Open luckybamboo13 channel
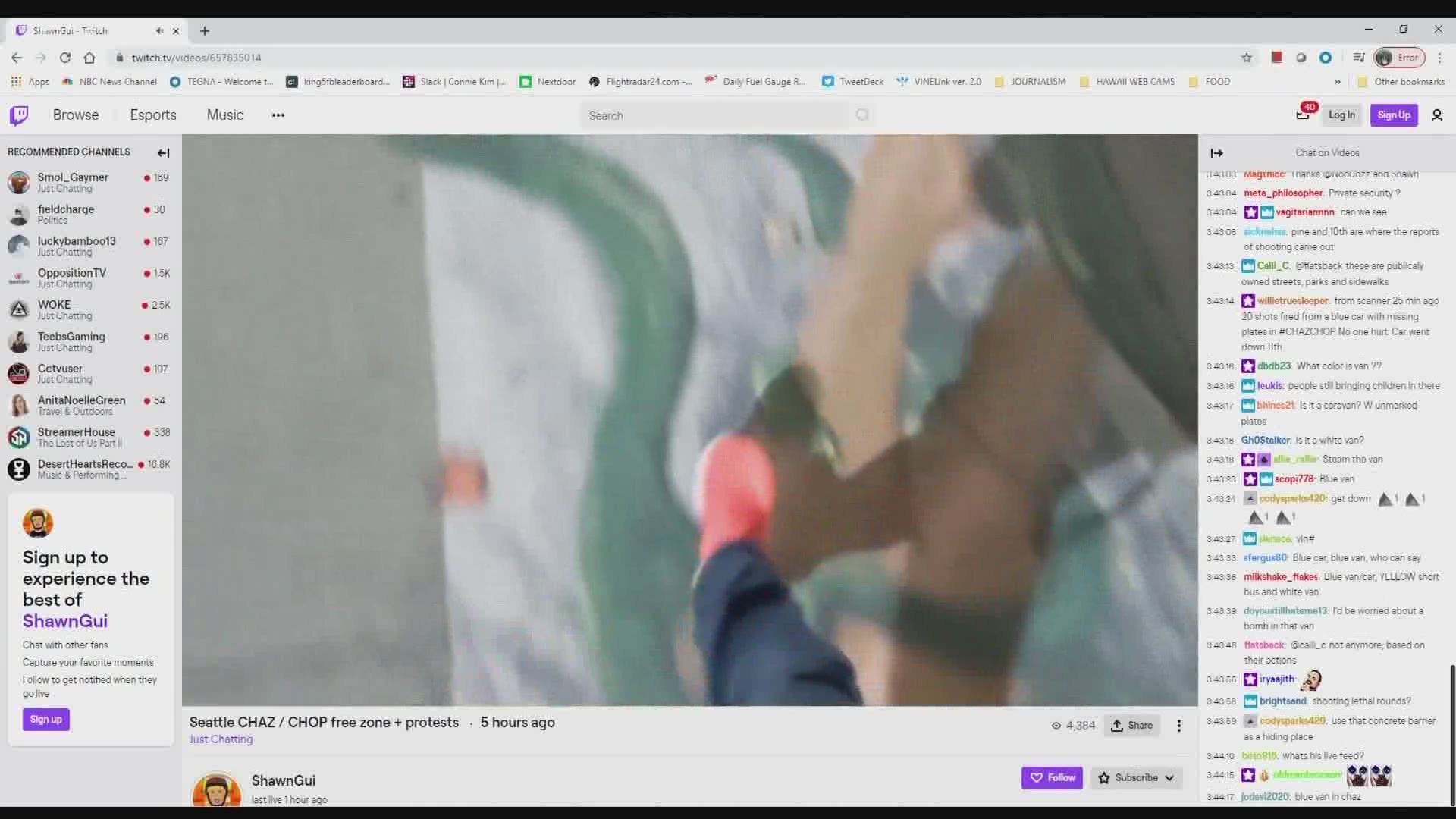This screenshot has height=819, width=1456. (x=89, y=246)
